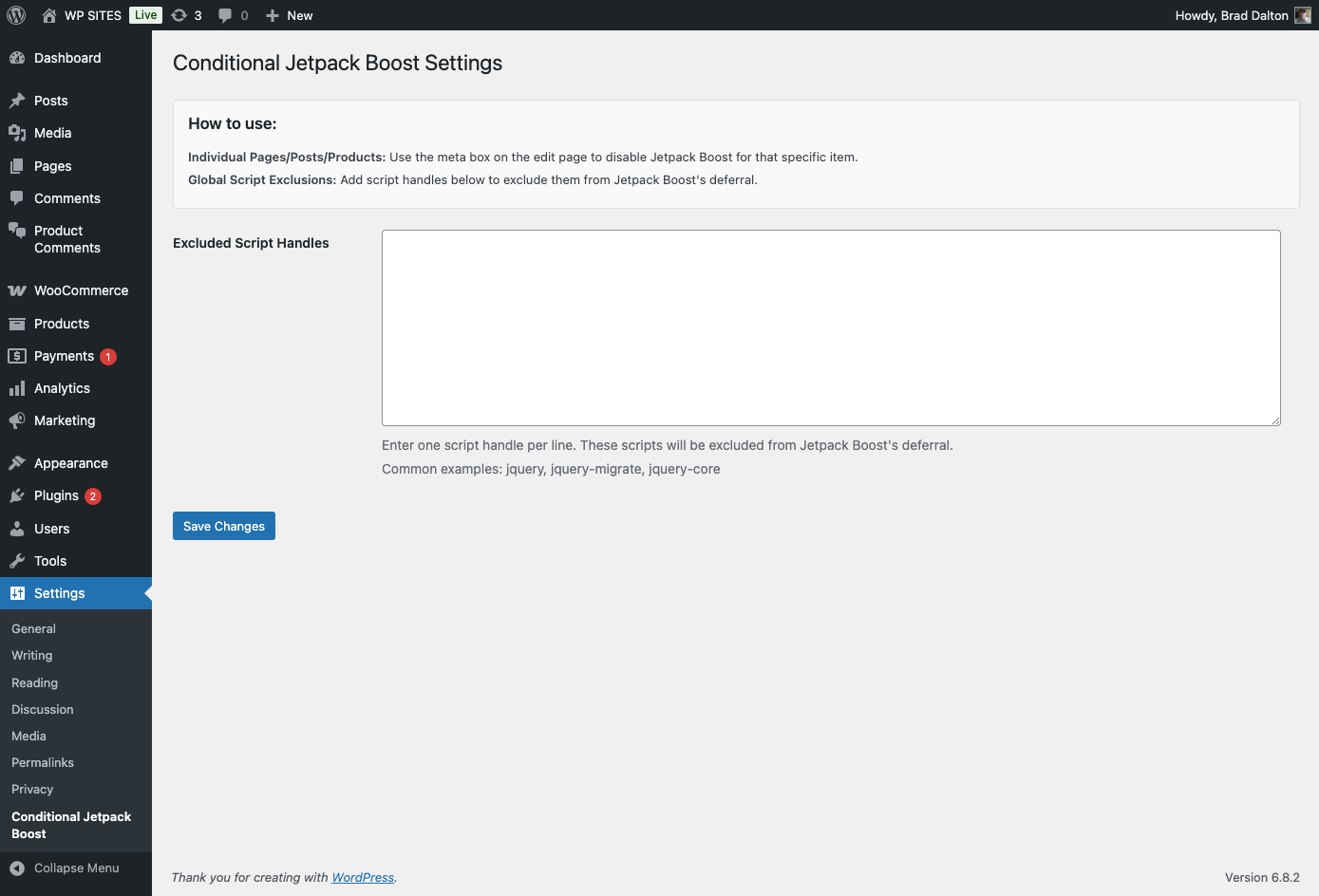Click the user avatar next to Howdy

point(1302,15)
